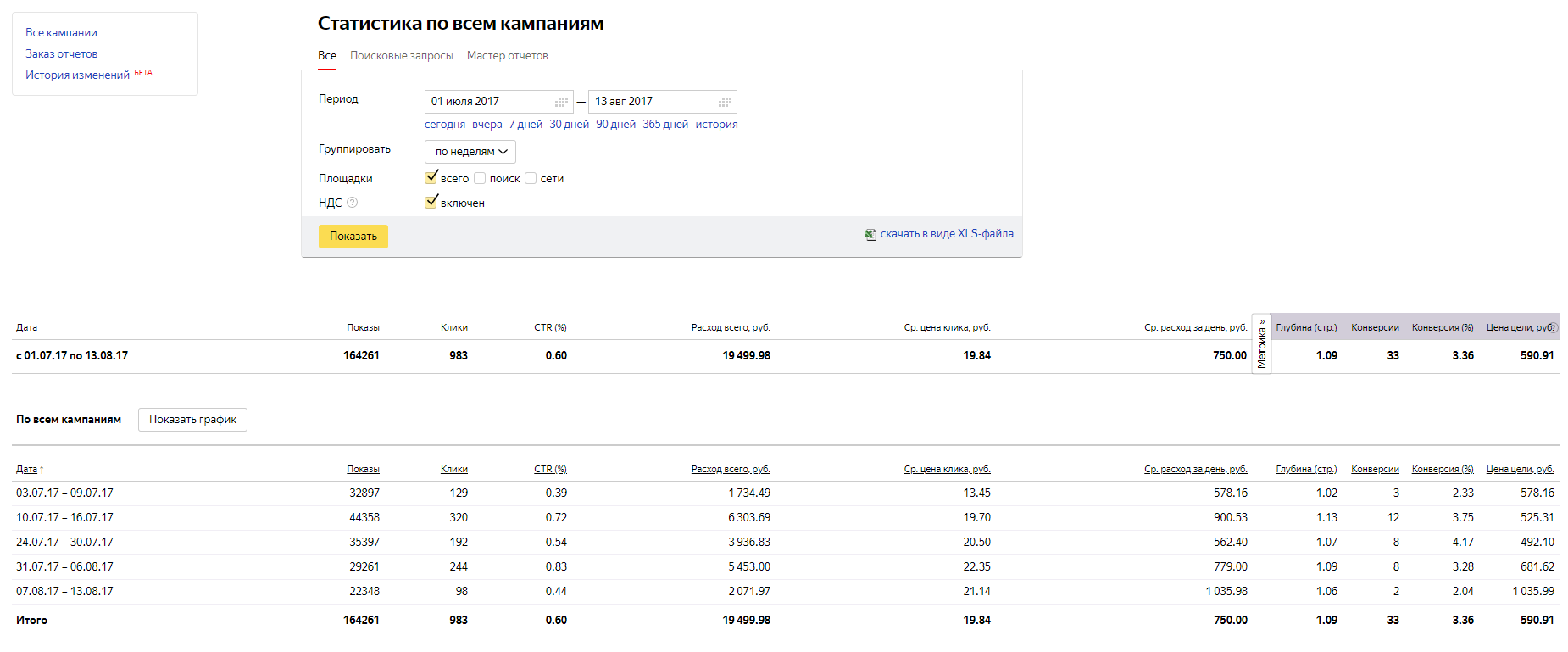Click the XLS file icon
This screenshot has width=1568, height=652.
point(870,235)
